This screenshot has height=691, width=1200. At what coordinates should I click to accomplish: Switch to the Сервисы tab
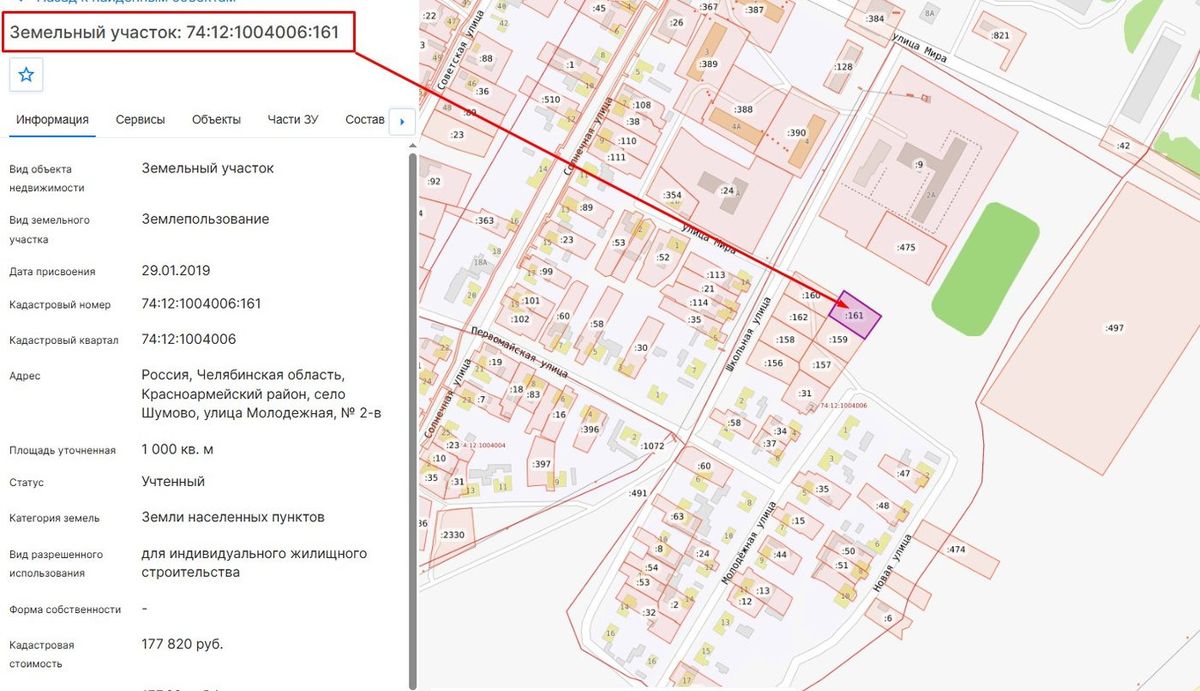140,119
